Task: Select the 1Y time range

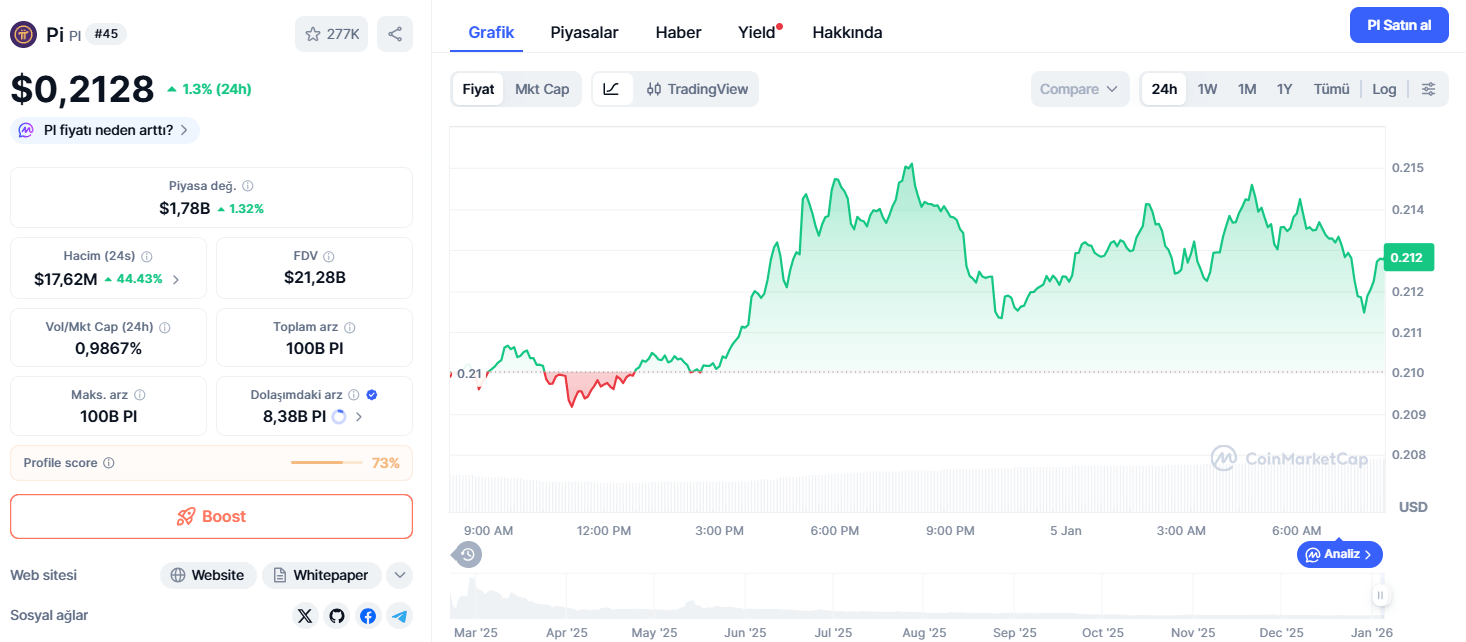Action: [1285, 89]
